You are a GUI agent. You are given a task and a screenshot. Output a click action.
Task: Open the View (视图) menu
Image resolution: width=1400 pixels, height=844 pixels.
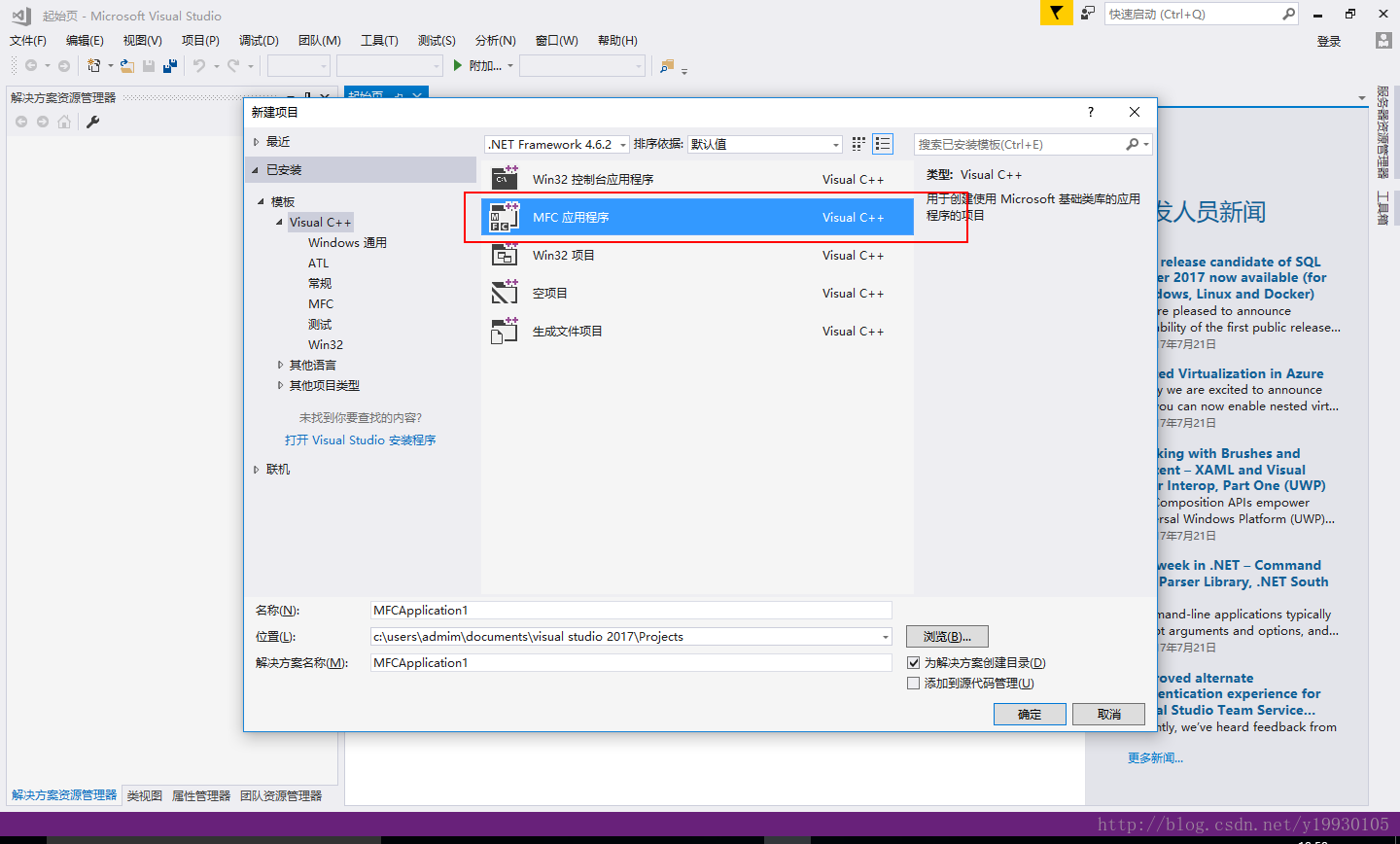[x=142, y=41]
